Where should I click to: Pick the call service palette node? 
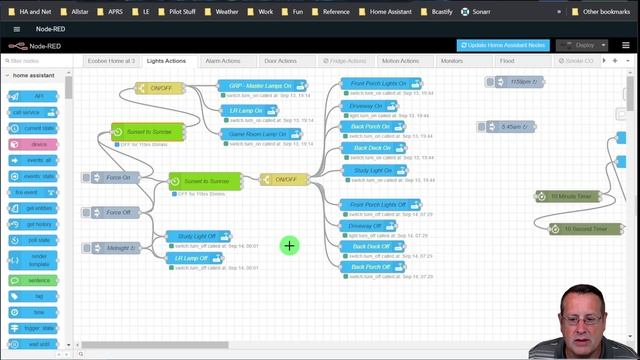[x=33, y=112]
